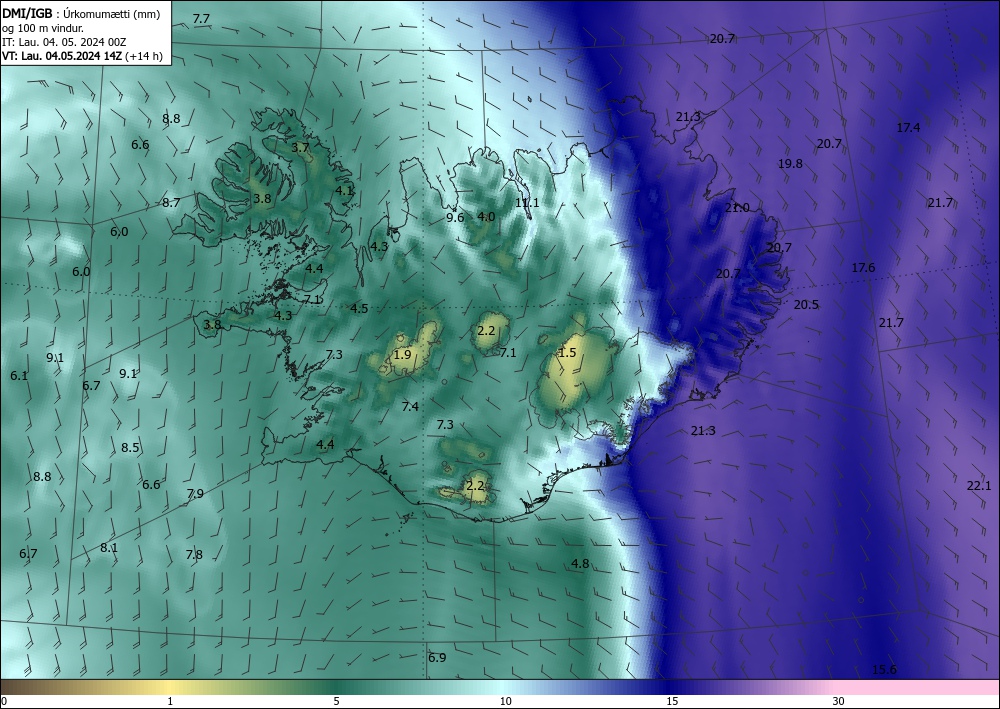This screenshot has height=709, width=1000.
Task: Click the legend tick label 30
Action: 839,702
